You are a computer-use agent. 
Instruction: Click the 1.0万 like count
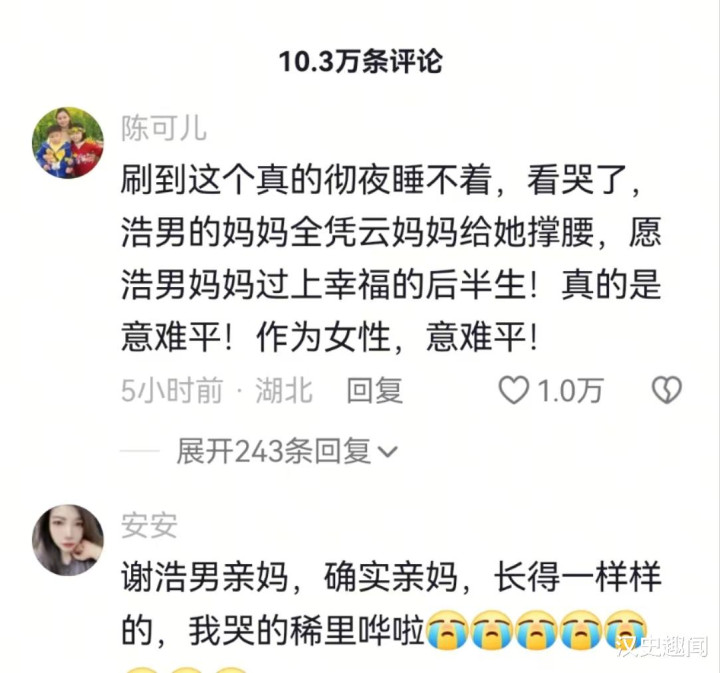point(569,391)
